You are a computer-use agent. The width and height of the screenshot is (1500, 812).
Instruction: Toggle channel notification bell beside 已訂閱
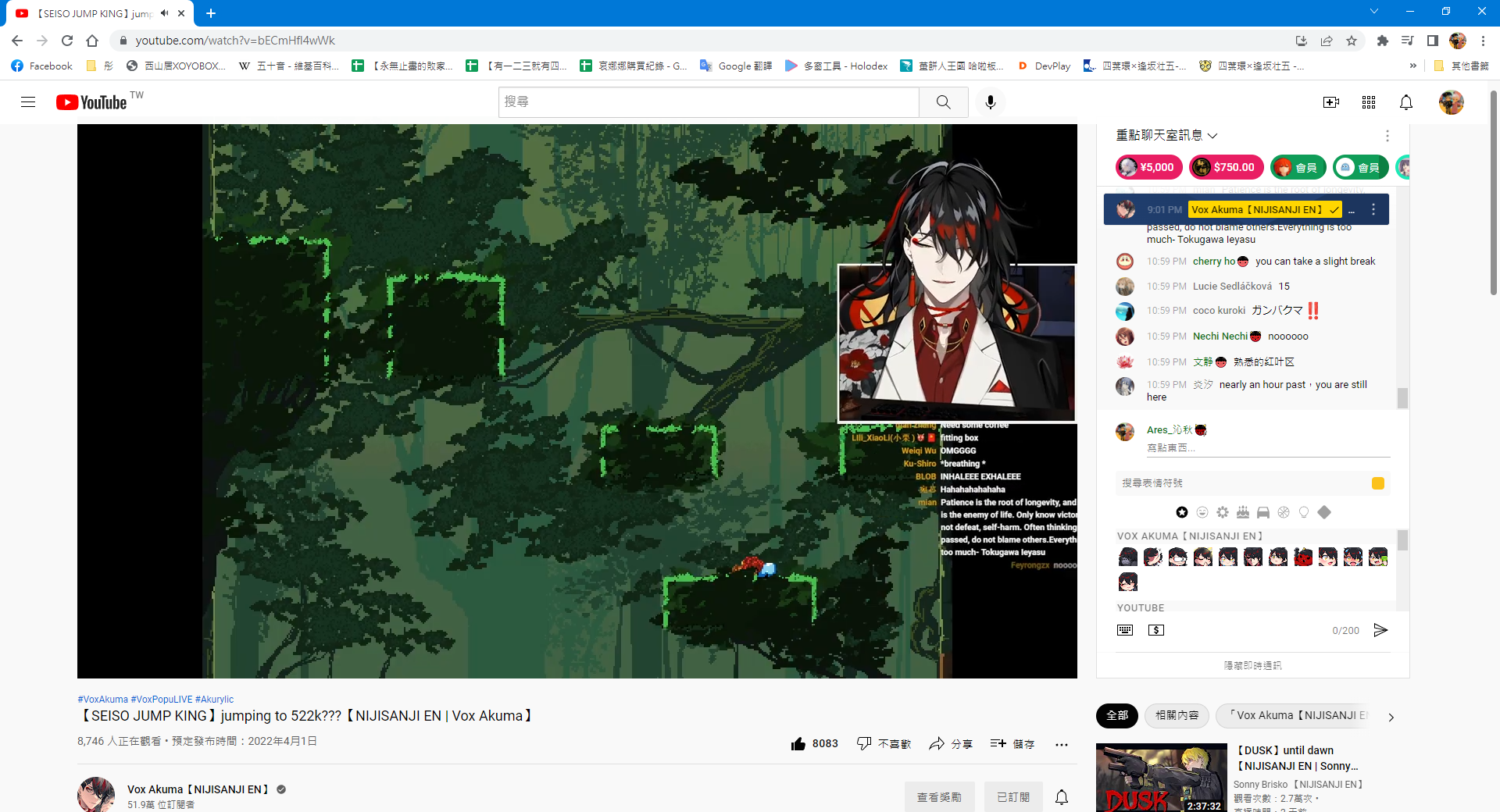1062,797
